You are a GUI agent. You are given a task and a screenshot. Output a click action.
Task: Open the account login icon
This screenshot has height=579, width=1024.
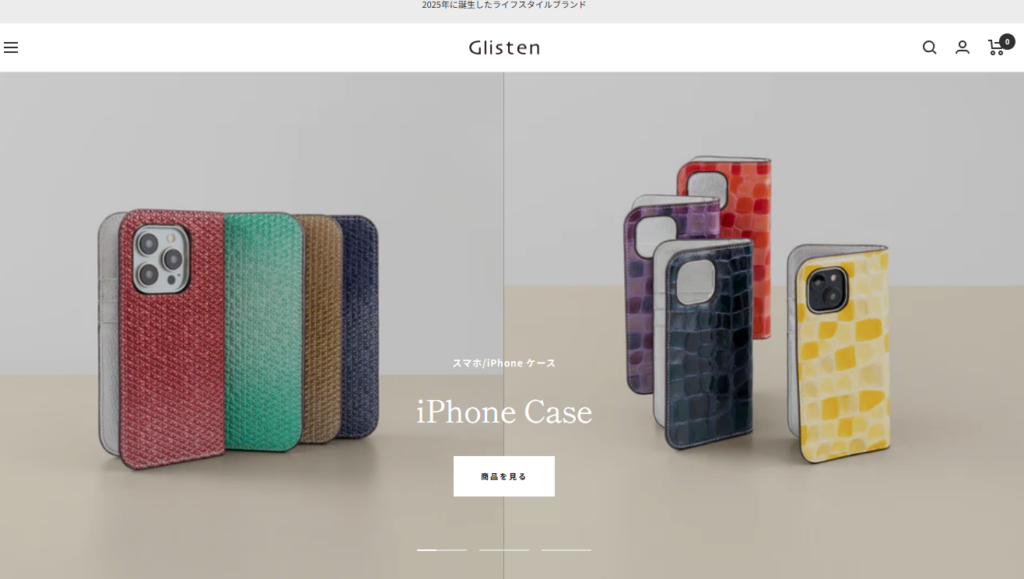click(962, 48)
